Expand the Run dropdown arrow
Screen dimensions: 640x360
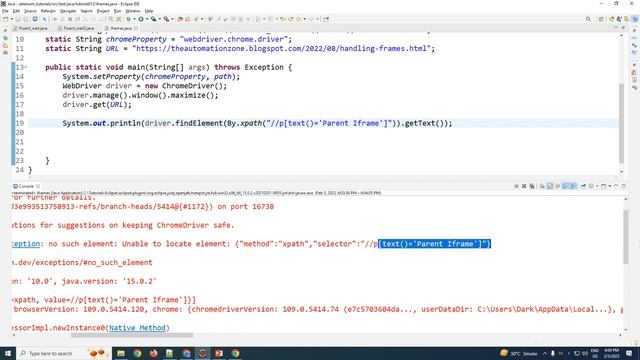(147, 19)
